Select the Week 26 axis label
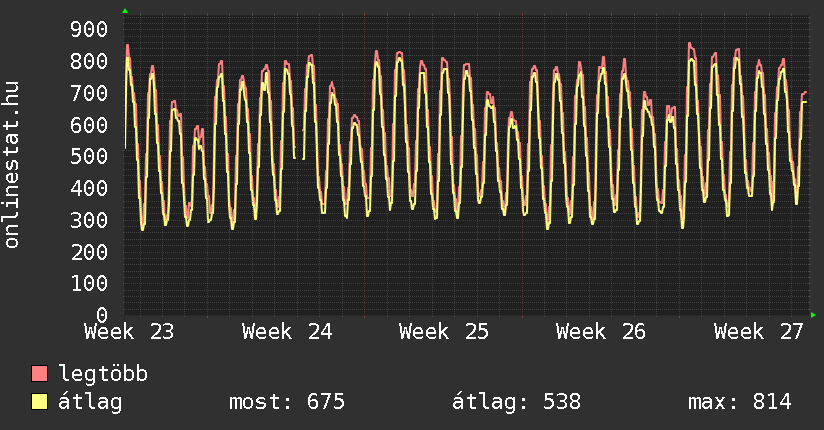This screenshot has height=430, width=824. coord(601,332)
